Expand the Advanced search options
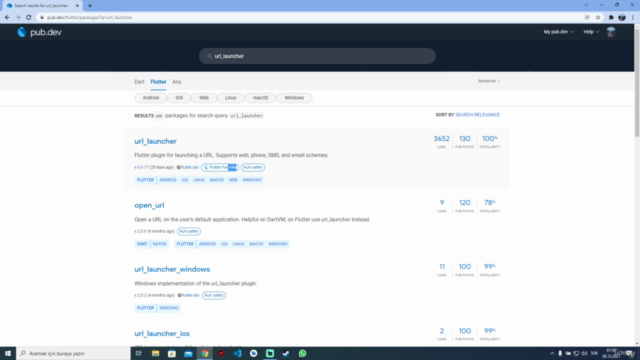Viewport: 640px width, 360px height. point(489,81)
